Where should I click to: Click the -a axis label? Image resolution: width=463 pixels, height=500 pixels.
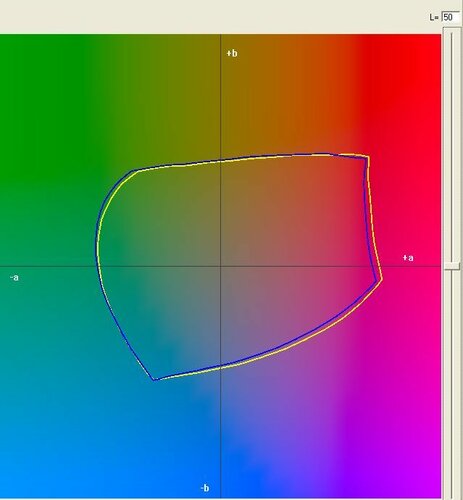pyautogui.click(x=14, y=277)
